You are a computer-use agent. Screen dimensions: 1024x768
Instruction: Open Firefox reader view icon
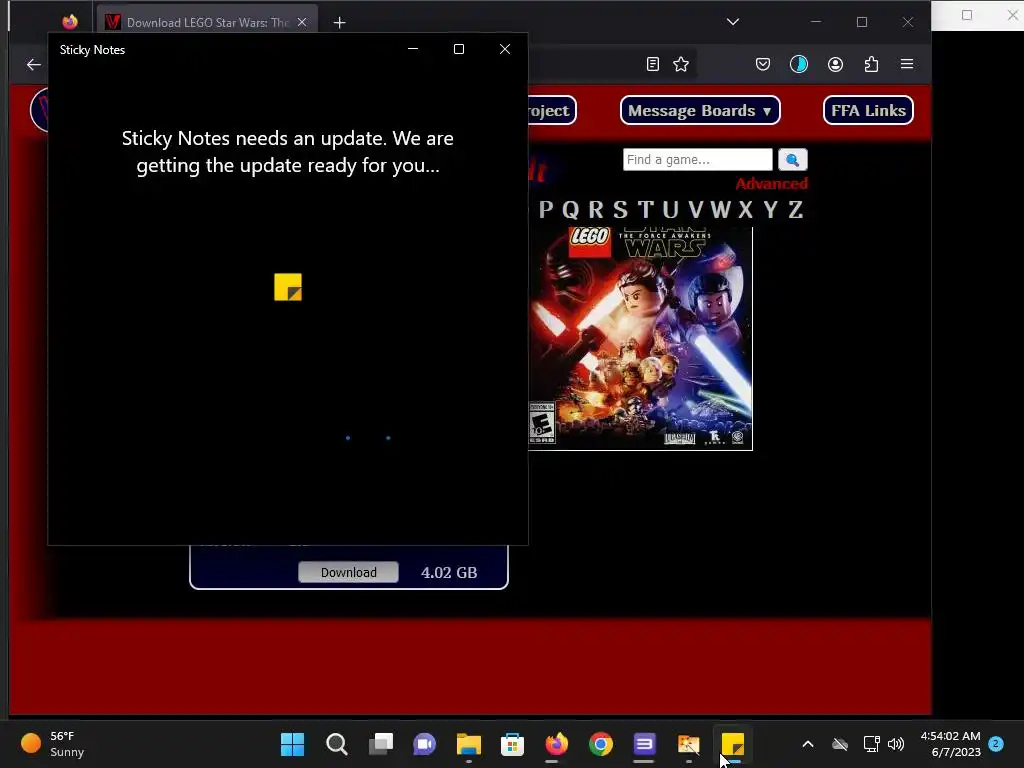(x=652, y=64)
